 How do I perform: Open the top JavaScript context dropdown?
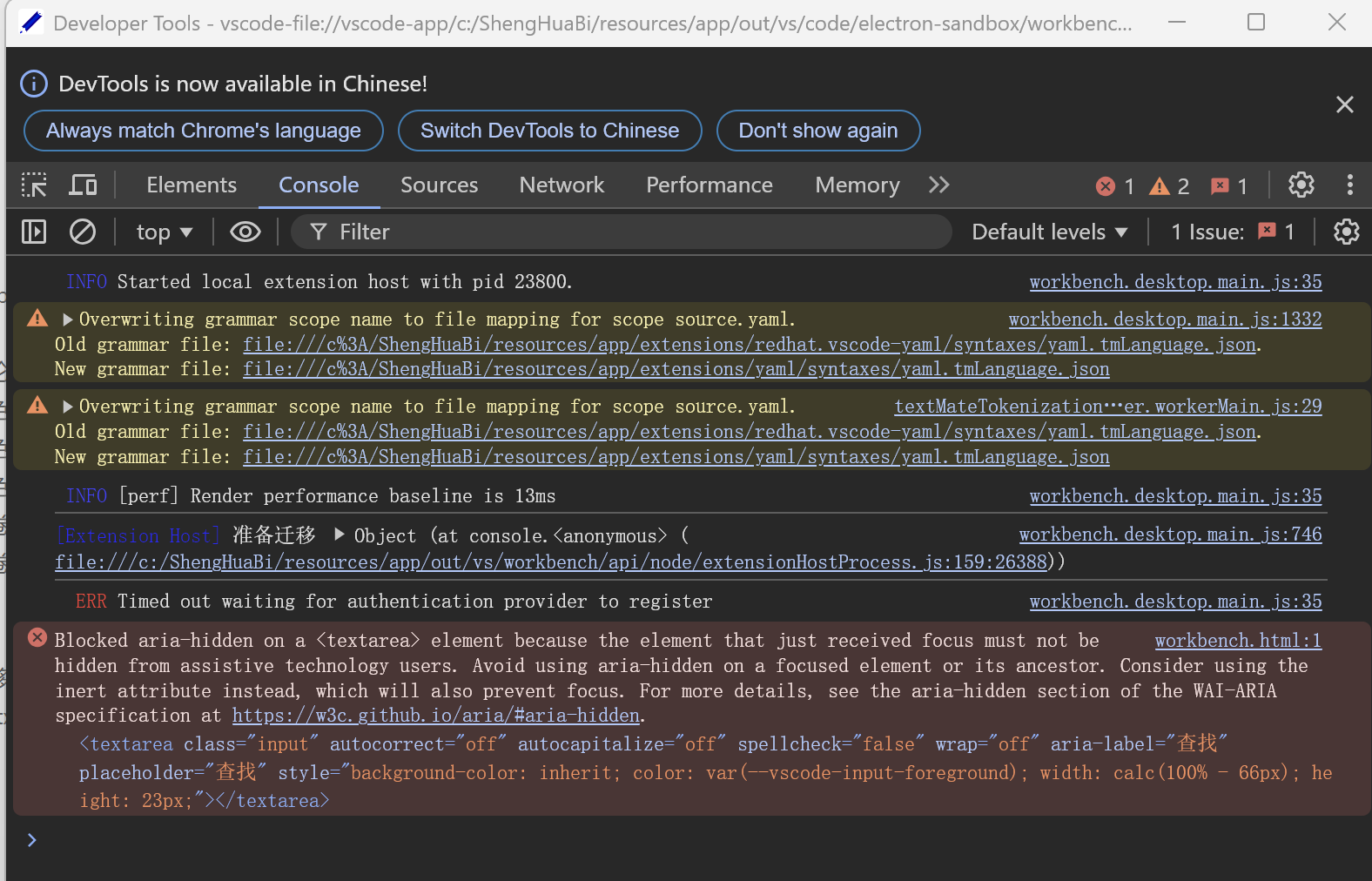pyautogui.click(x=164, y=232)
